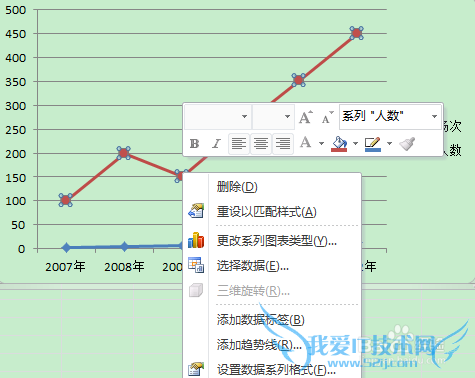
Task: Select the blue series marker at 2007年
Action: pyautogui.click(x=66, y=247)
